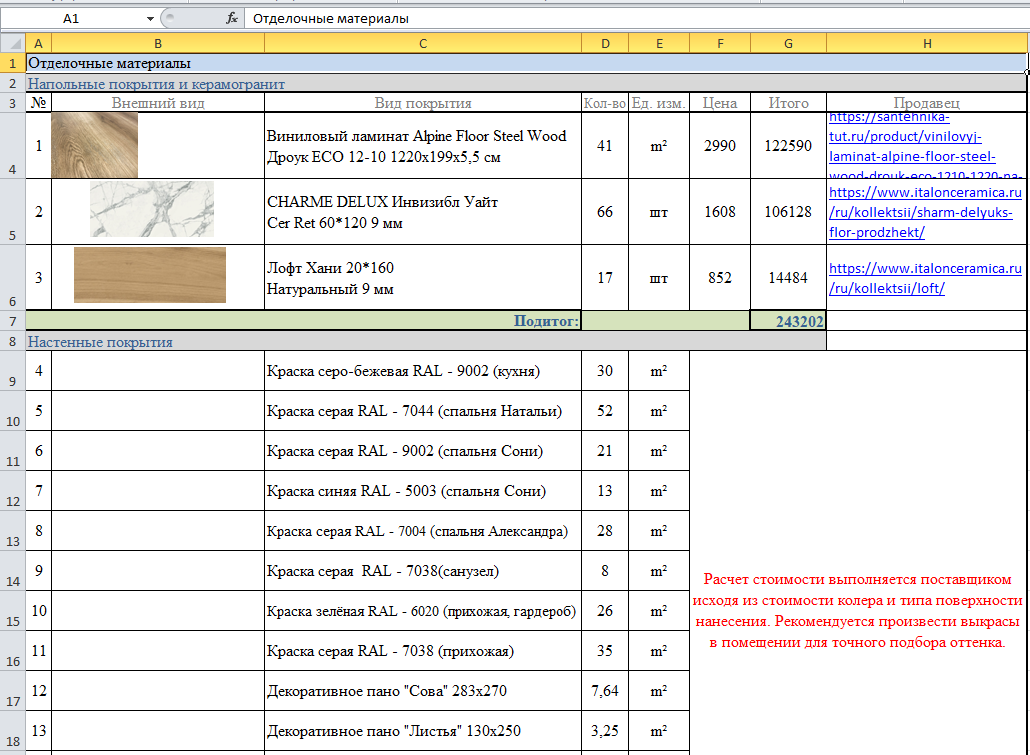Click the price cell 852

tap(720, 278)
